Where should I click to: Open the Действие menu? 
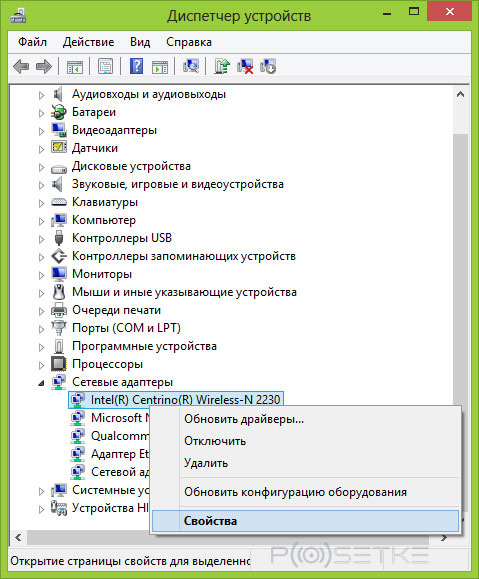click(x=88, y=42)
